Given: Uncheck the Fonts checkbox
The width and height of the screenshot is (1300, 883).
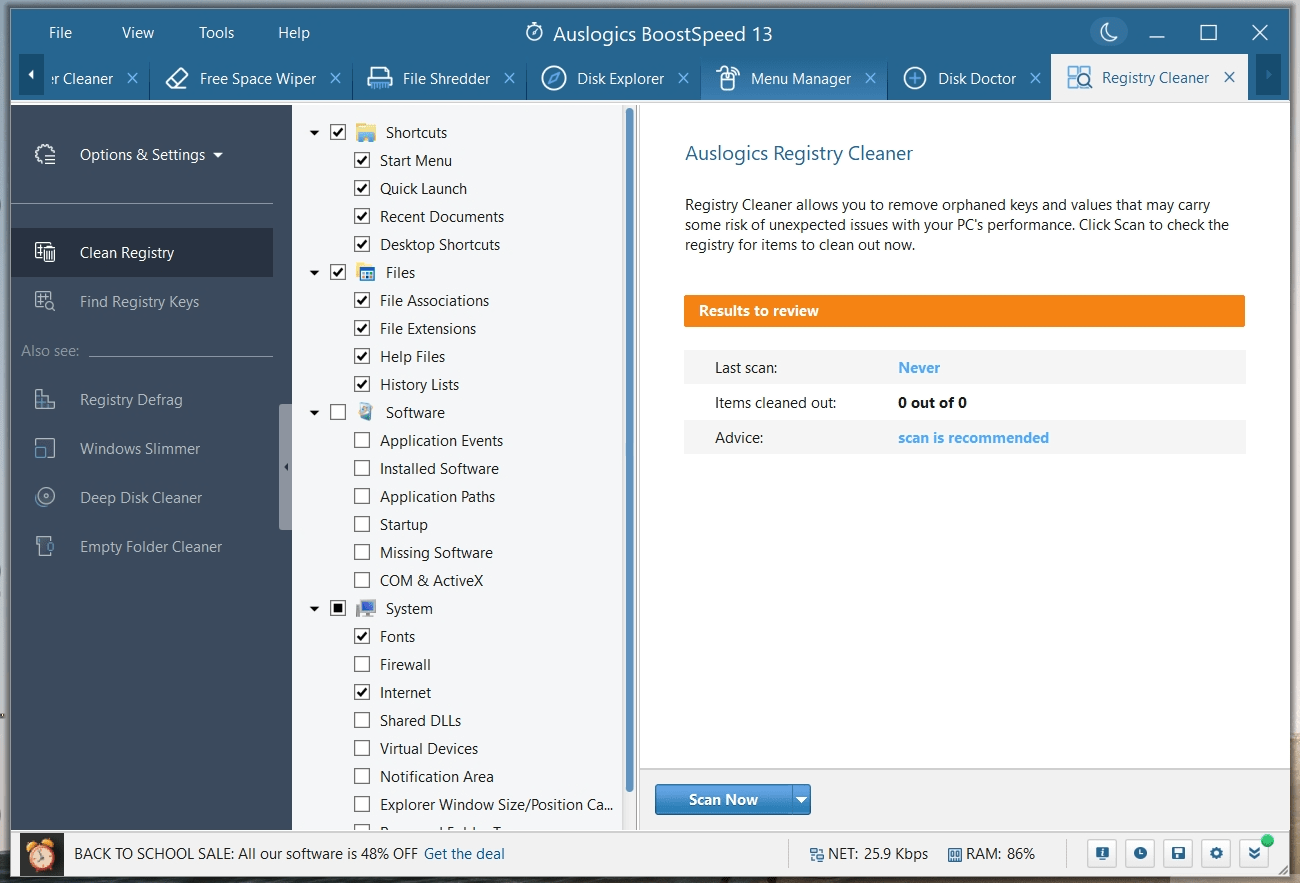Looking at the screenshot, I should (x=362, y=636).
